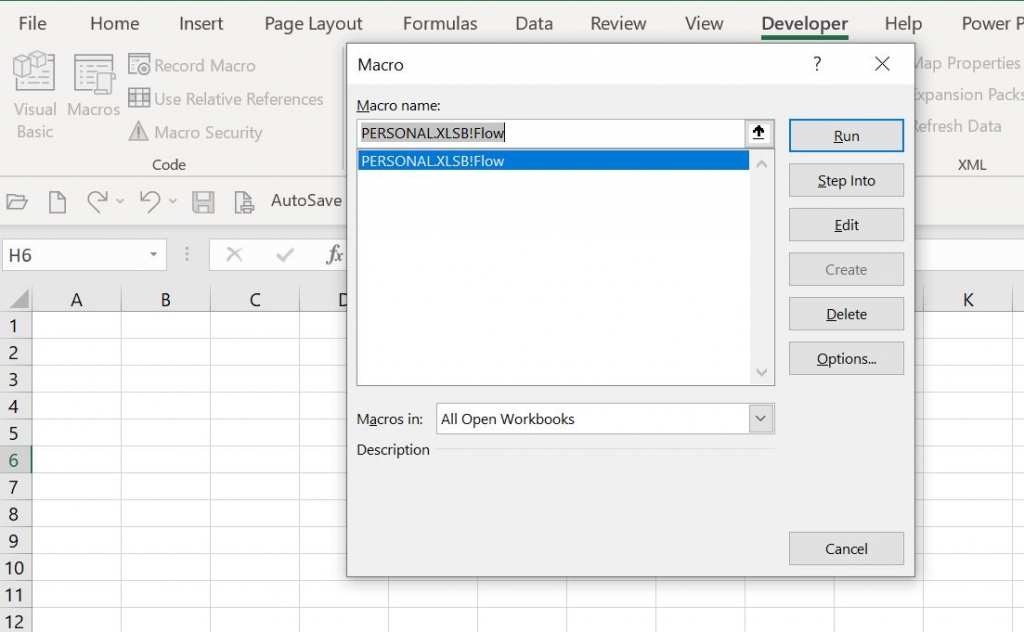This screenshot has height=632, width=1024.
Task: Open a file using the folder icon
Action: coord(17,201)
